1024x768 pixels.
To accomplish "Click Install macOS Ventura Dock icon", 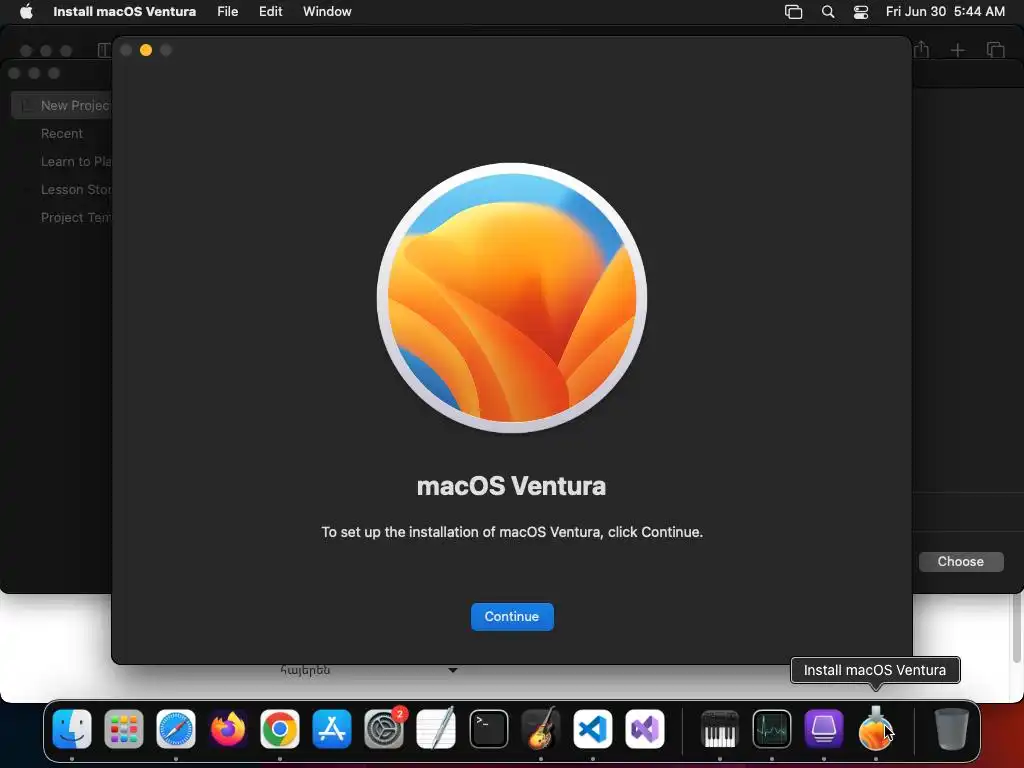I will [876, 729].
